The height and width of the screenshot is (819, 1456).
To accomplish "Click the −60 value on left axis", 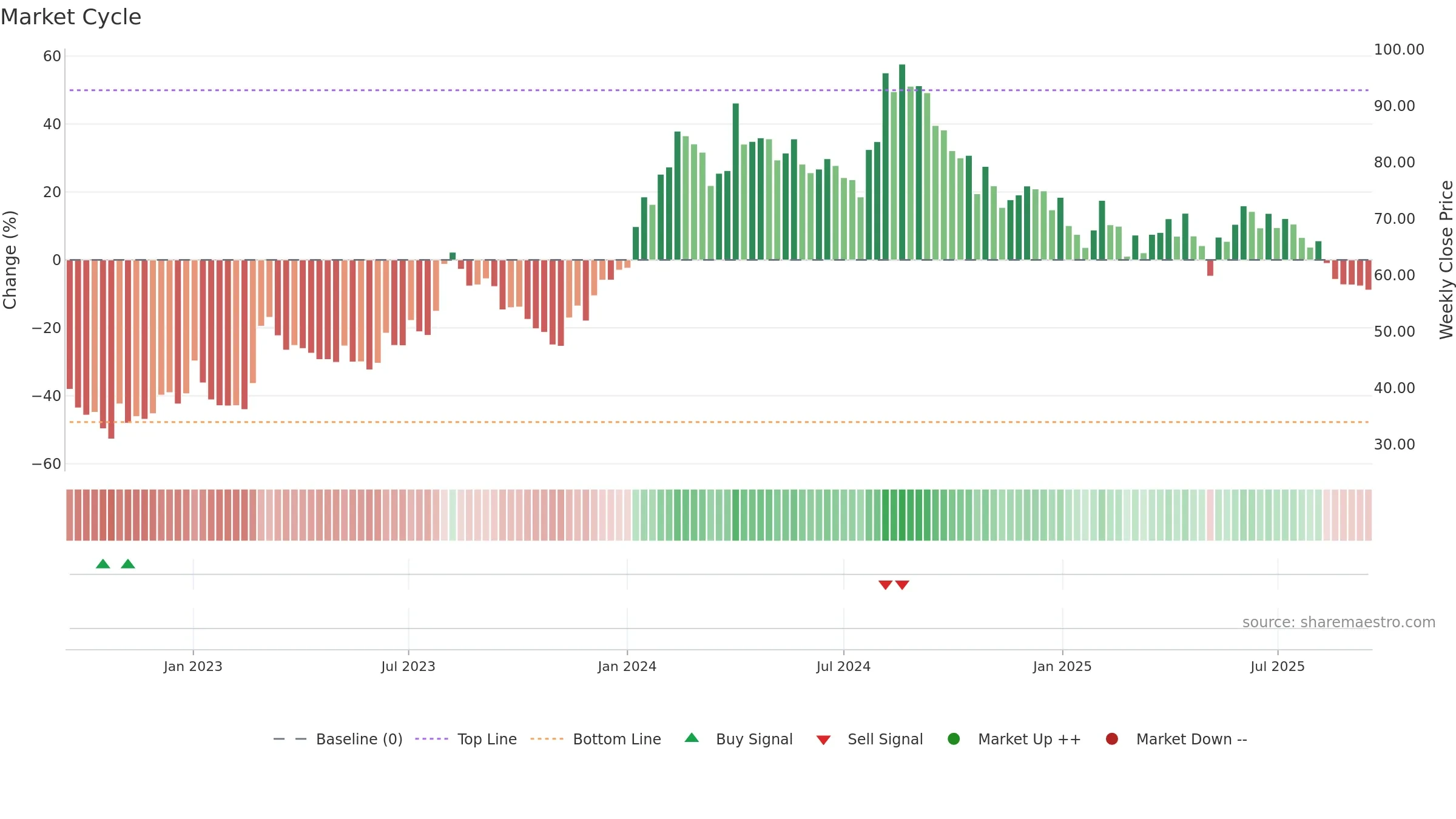I will click(47, 464).
